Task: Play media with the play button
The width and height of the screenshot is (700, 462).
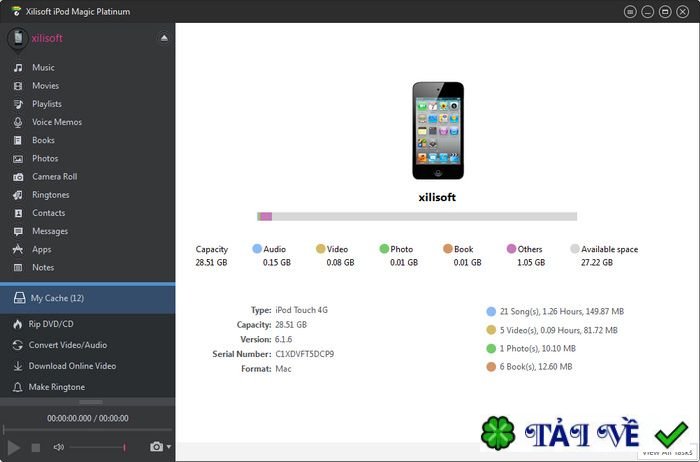Action: (x=14, y=447)
